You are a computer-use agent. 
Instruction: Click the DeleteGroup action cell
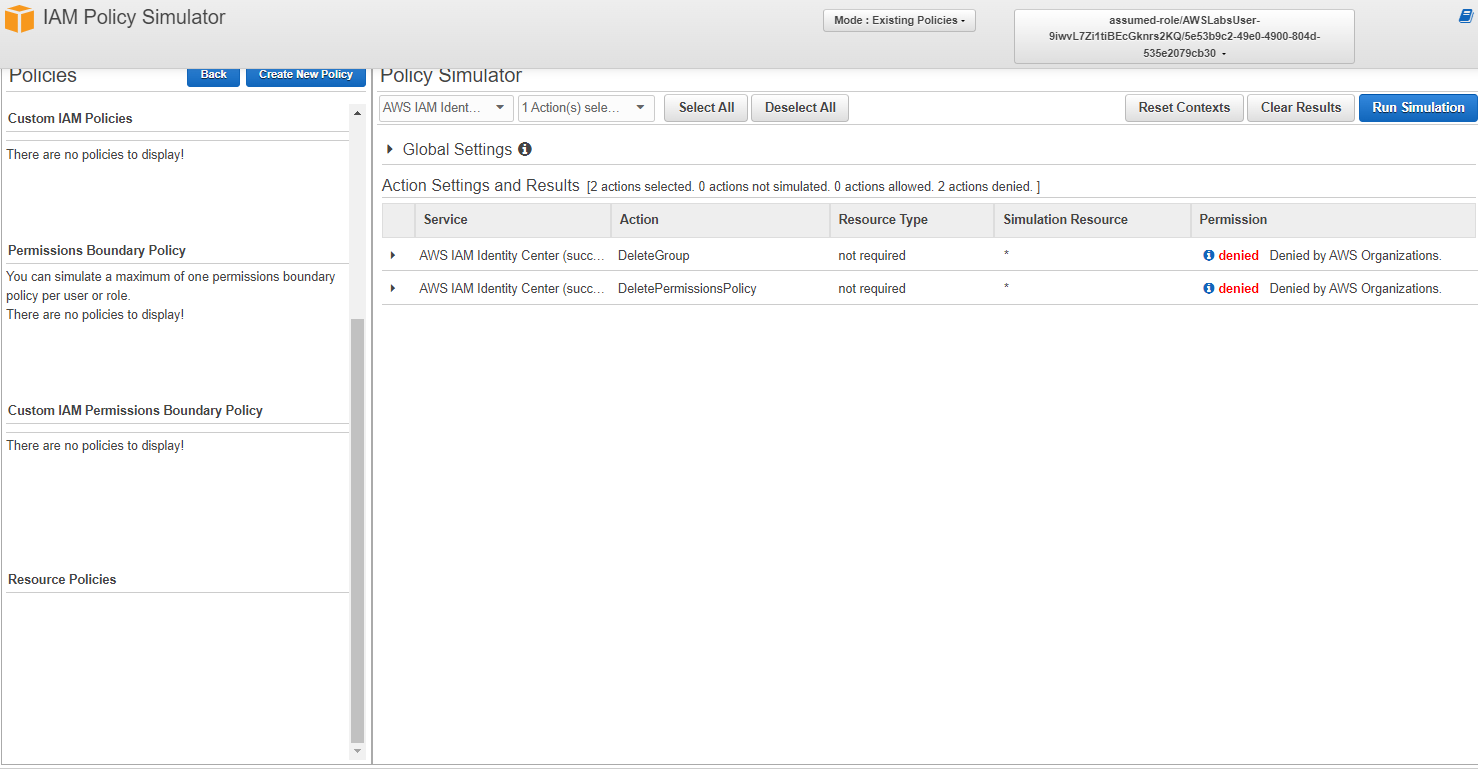click(654, 256)
